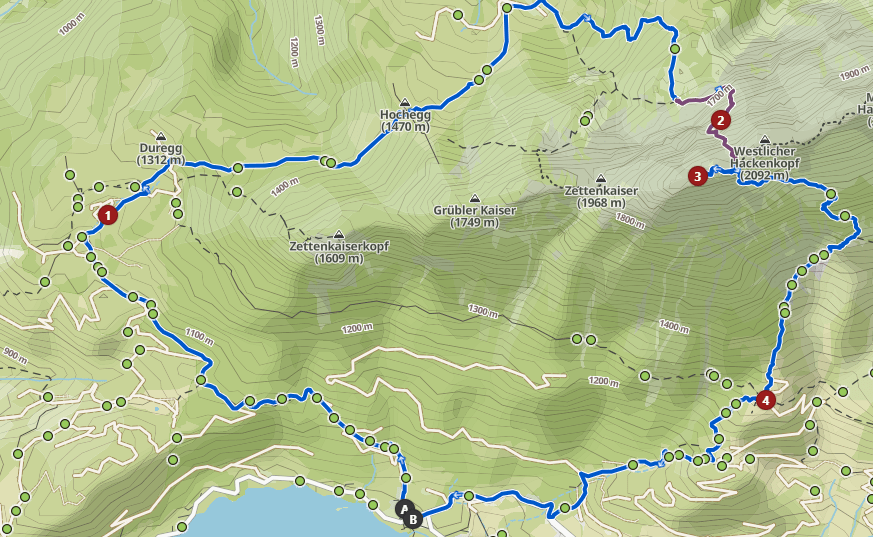The width and height of the screenshot is (873, 537).
Task: Select the start point marker A
Action: pos(404,509)
